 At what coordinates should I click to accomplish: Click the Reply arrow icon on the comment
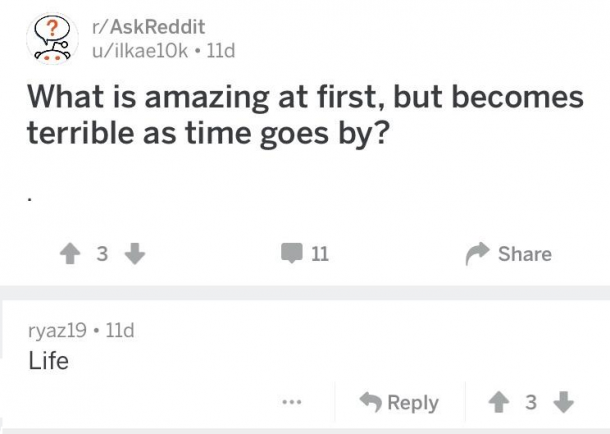370,402
